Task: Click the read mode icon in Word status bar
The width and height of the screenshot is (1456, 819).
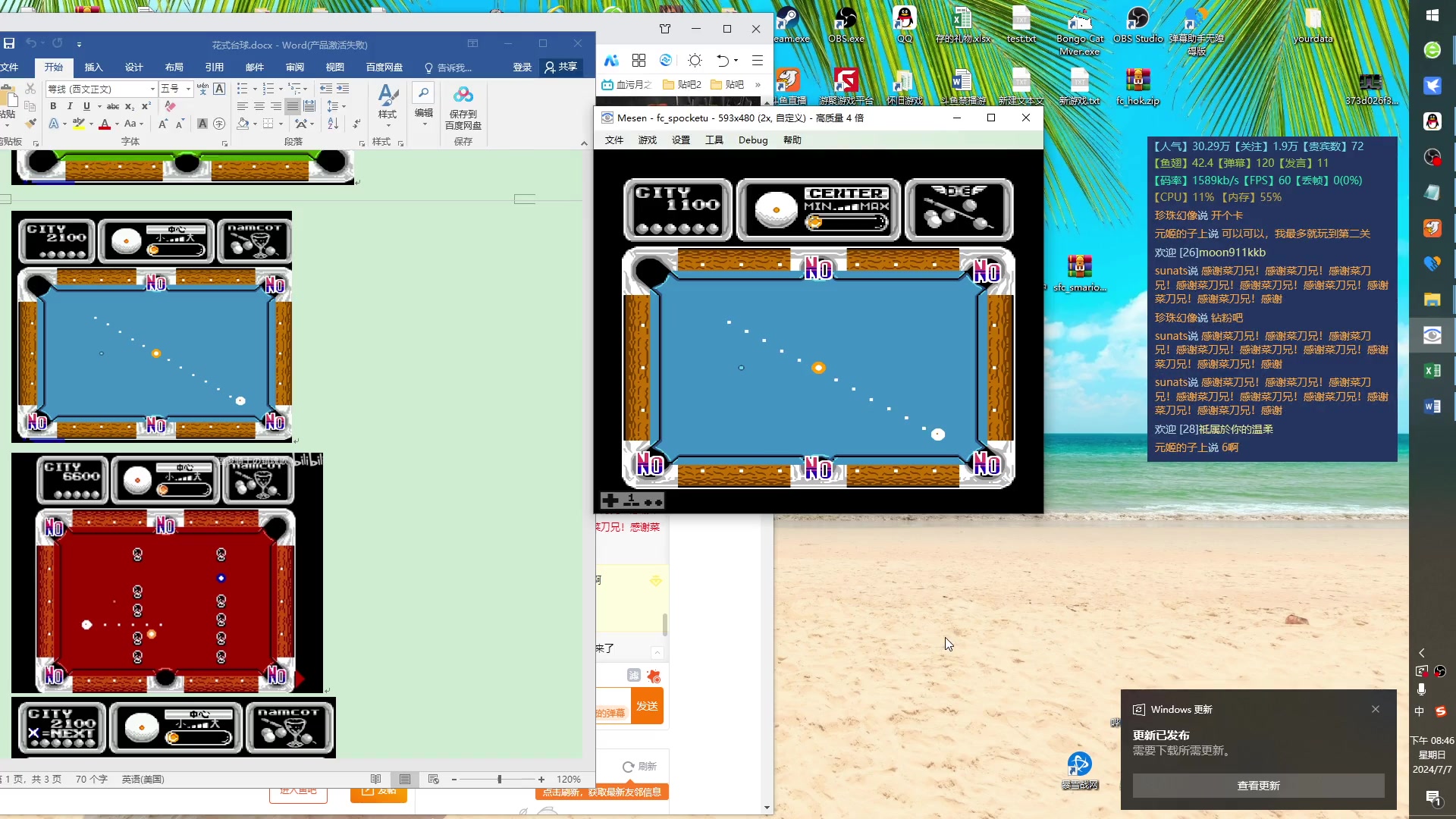Action: tap(376, 779)
